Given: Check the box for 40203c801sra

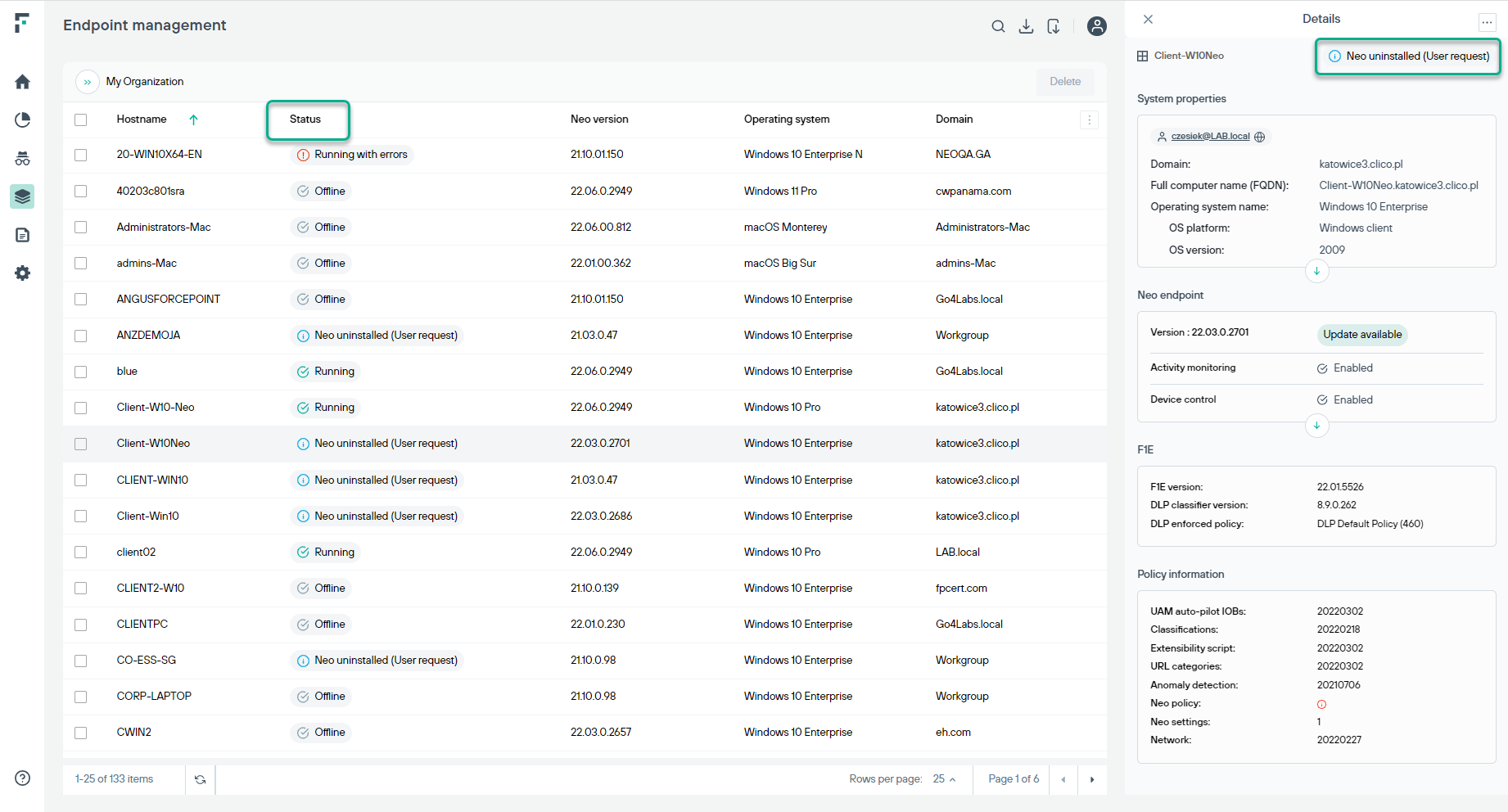Looking at the screenshot, I should [x=80, y=191].
